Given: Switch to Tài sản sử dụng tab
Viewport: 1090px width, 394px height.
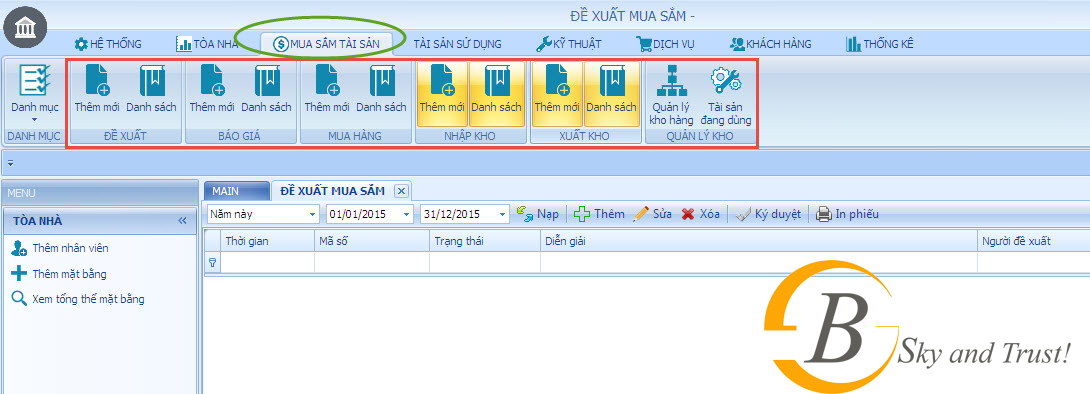Looking at the screenshot, I should pyautogui.click(x=457, y=44).
